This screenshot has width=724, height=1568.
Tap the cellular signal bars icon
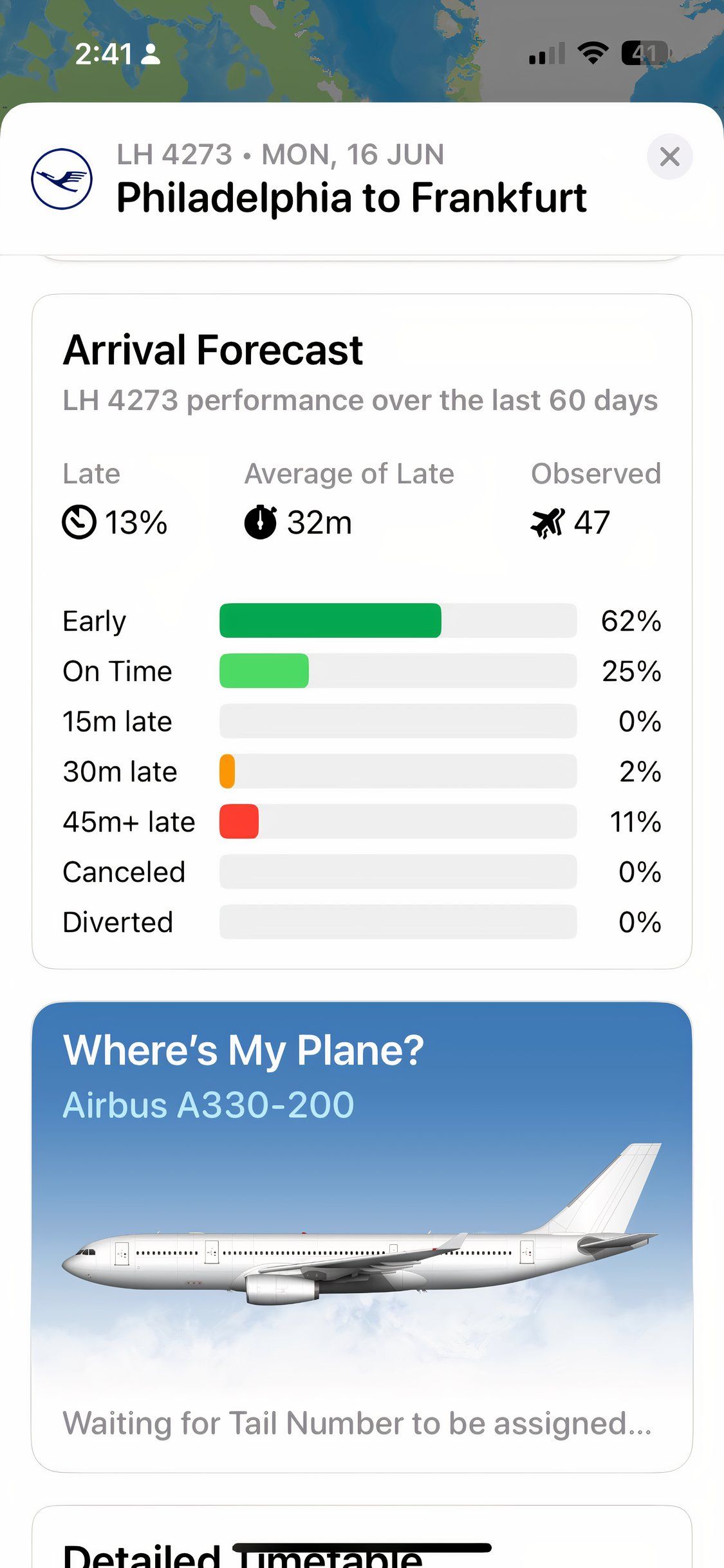click(547, 53)
